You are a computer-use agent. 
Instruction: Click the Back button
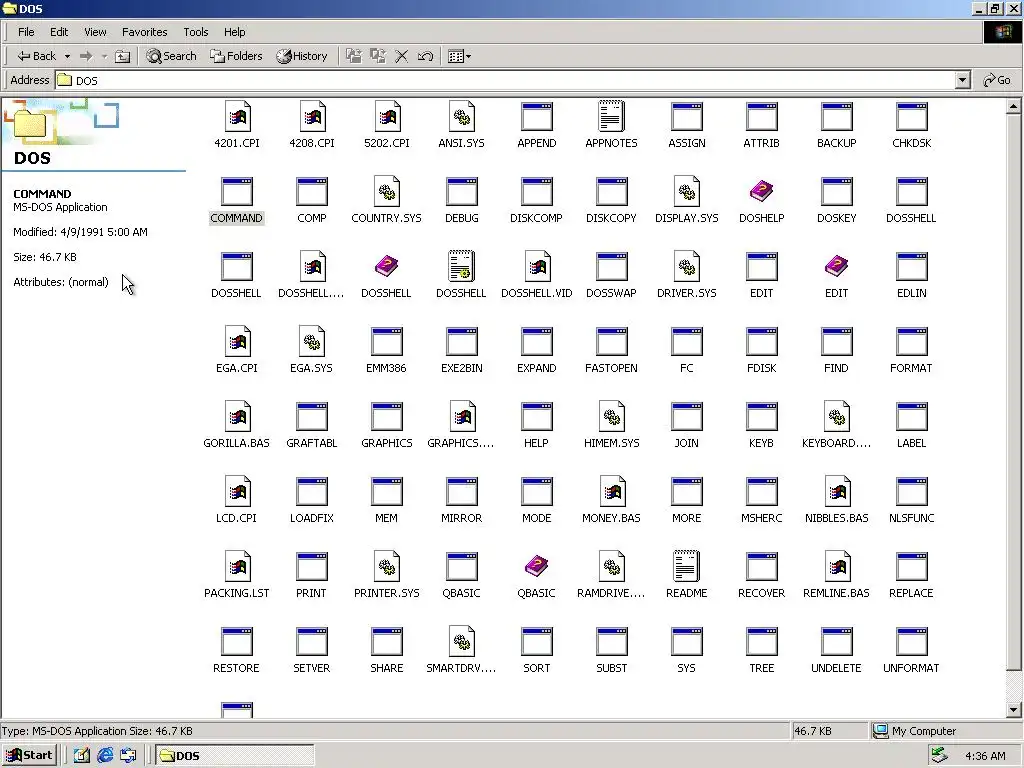37,56
